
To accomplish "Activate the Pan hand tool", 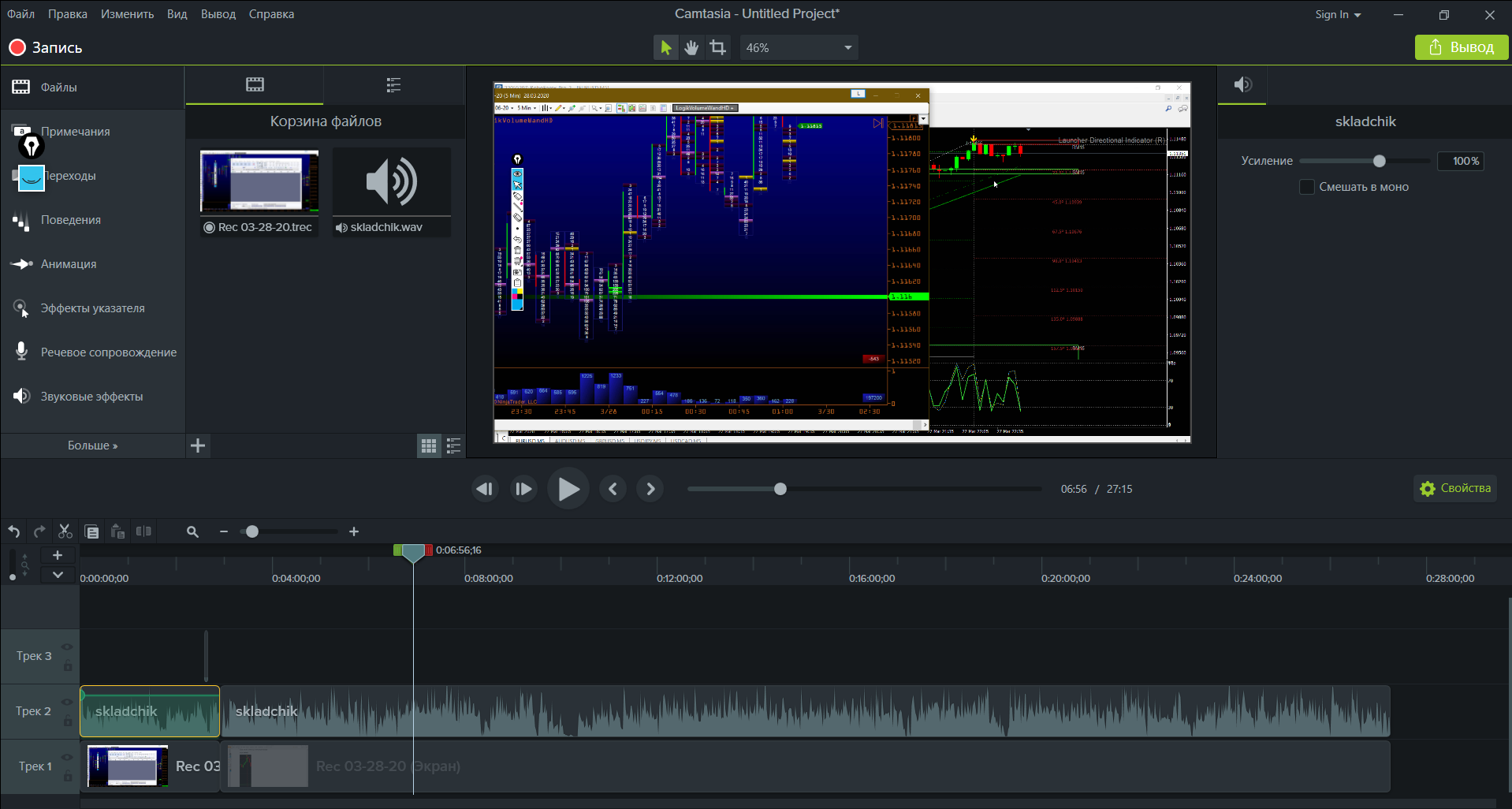I will point(691,47).
